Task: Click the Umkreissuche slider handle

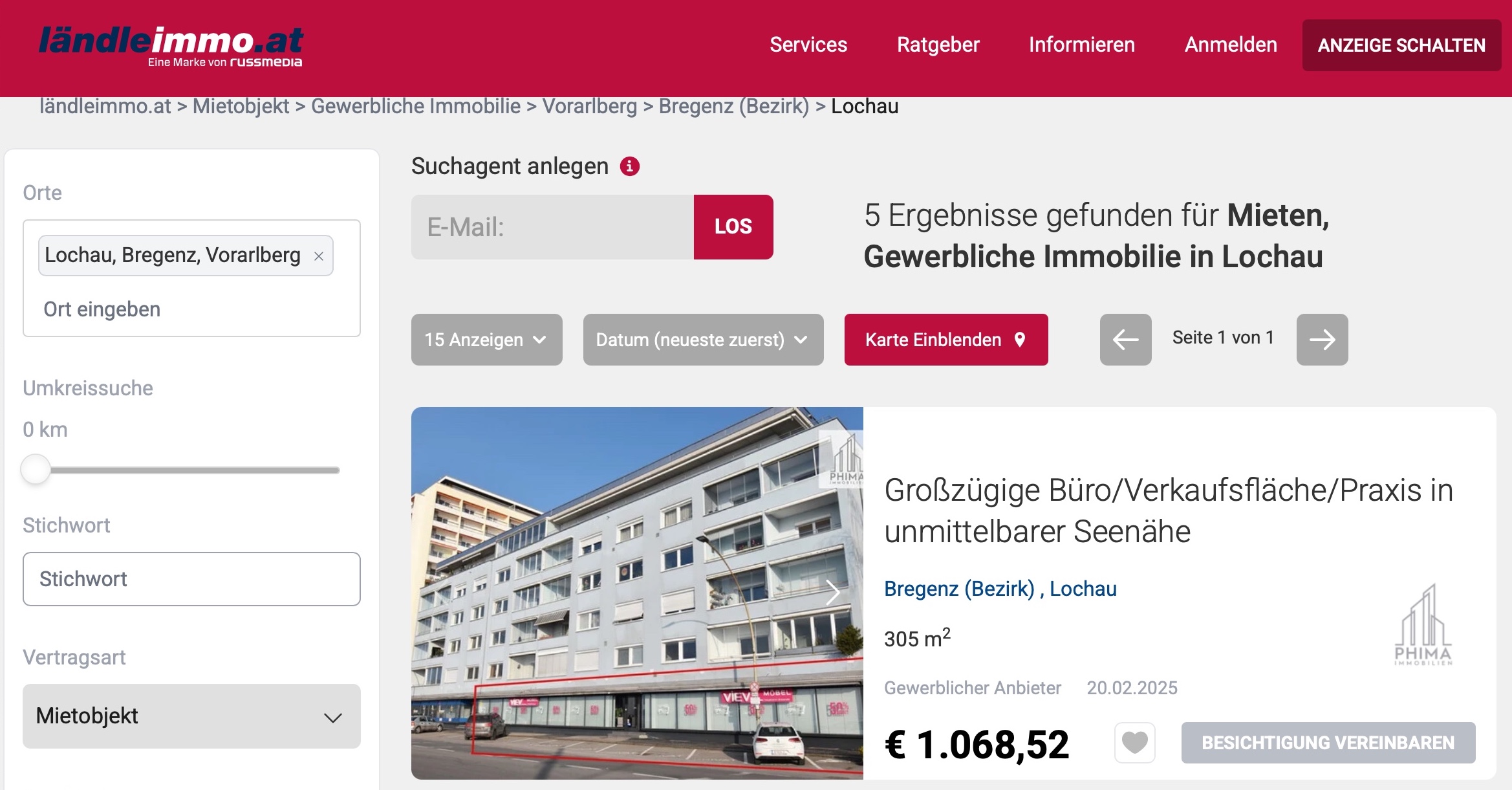Action: (36, 469)
